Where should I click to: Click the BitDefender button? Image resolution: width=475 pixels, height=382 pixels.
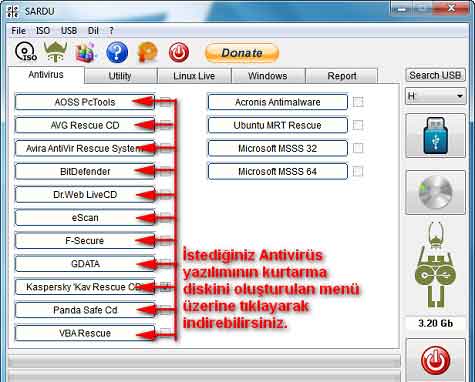85,171
